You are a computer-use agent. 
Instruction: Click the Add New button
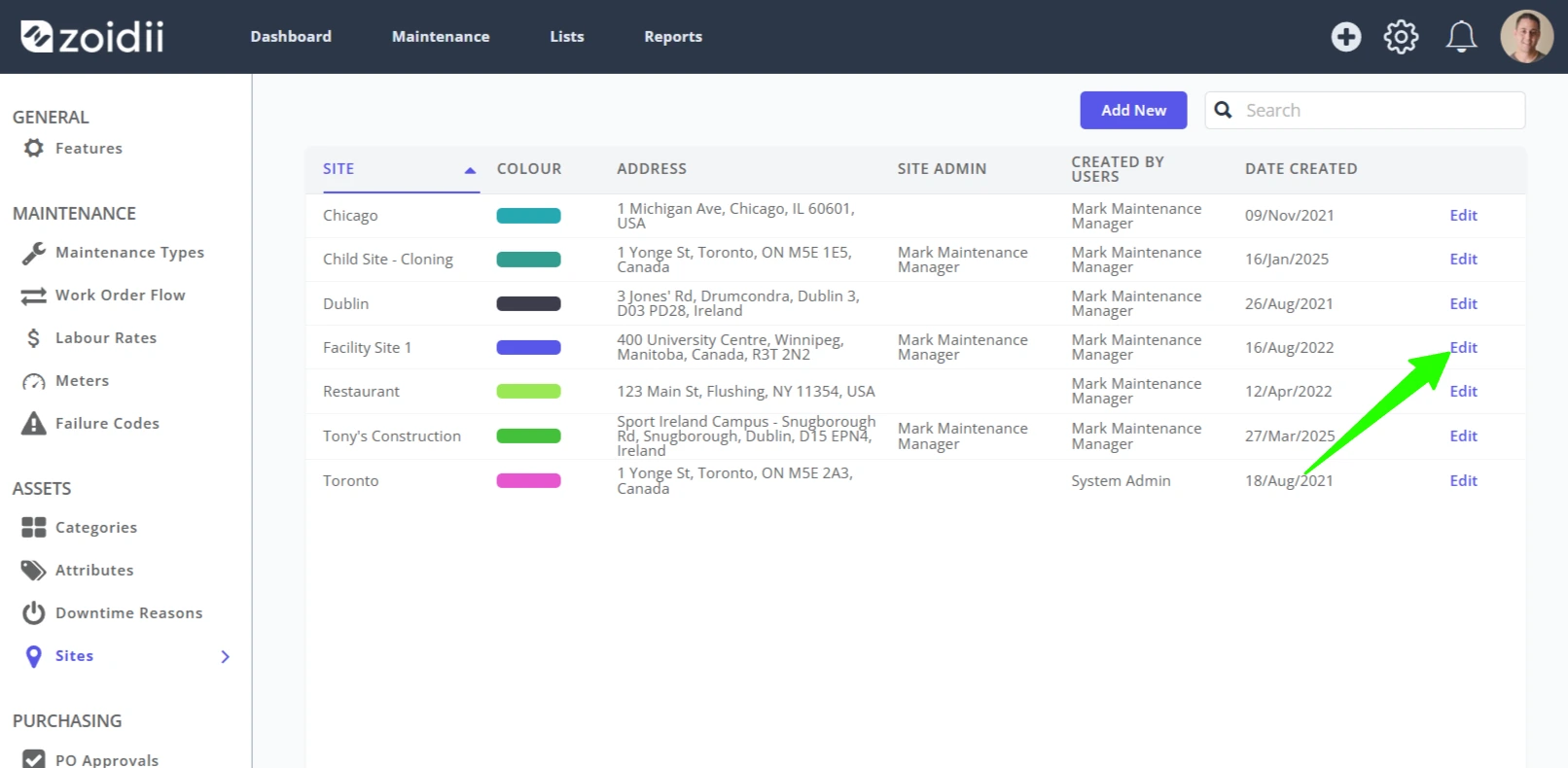point(1133,110)
